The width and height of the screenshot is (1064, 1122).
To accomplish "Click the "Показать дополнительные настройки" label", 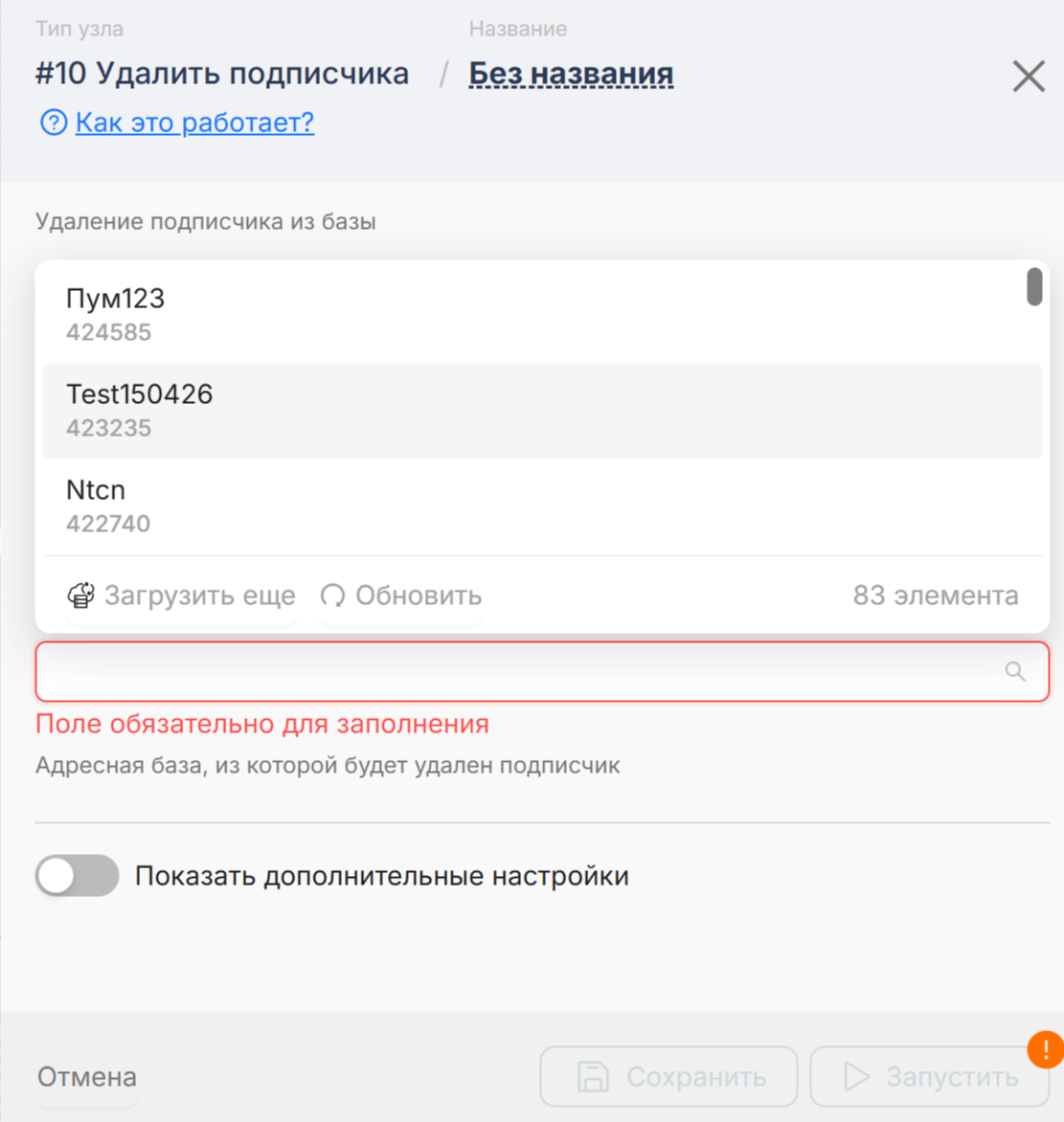I will (x=381, y=876).
